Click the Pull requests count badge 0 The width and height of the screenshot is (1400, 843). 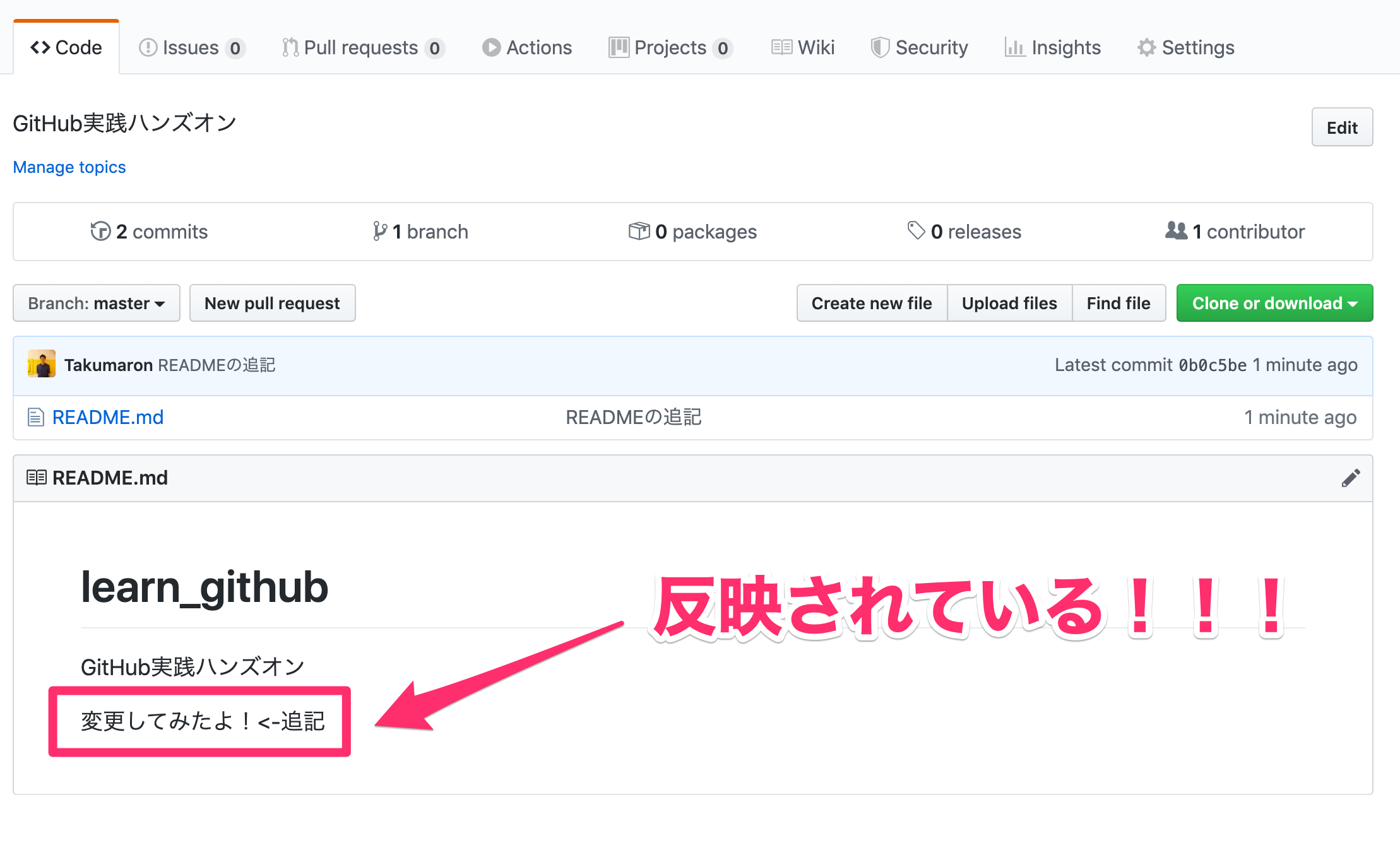434,48
